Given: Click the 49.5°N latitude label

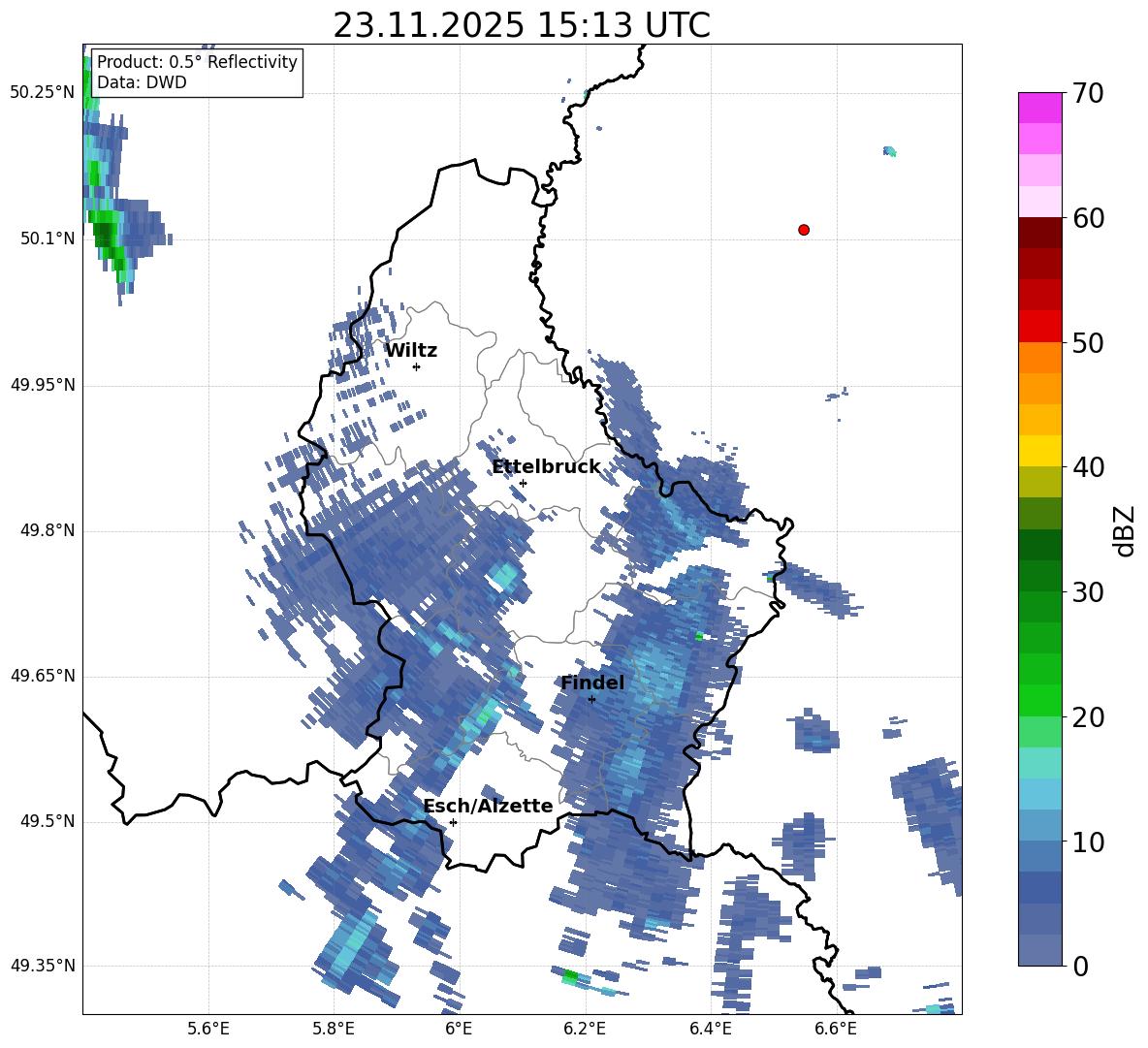Looking at the screenshot, I should coord(47,821).
